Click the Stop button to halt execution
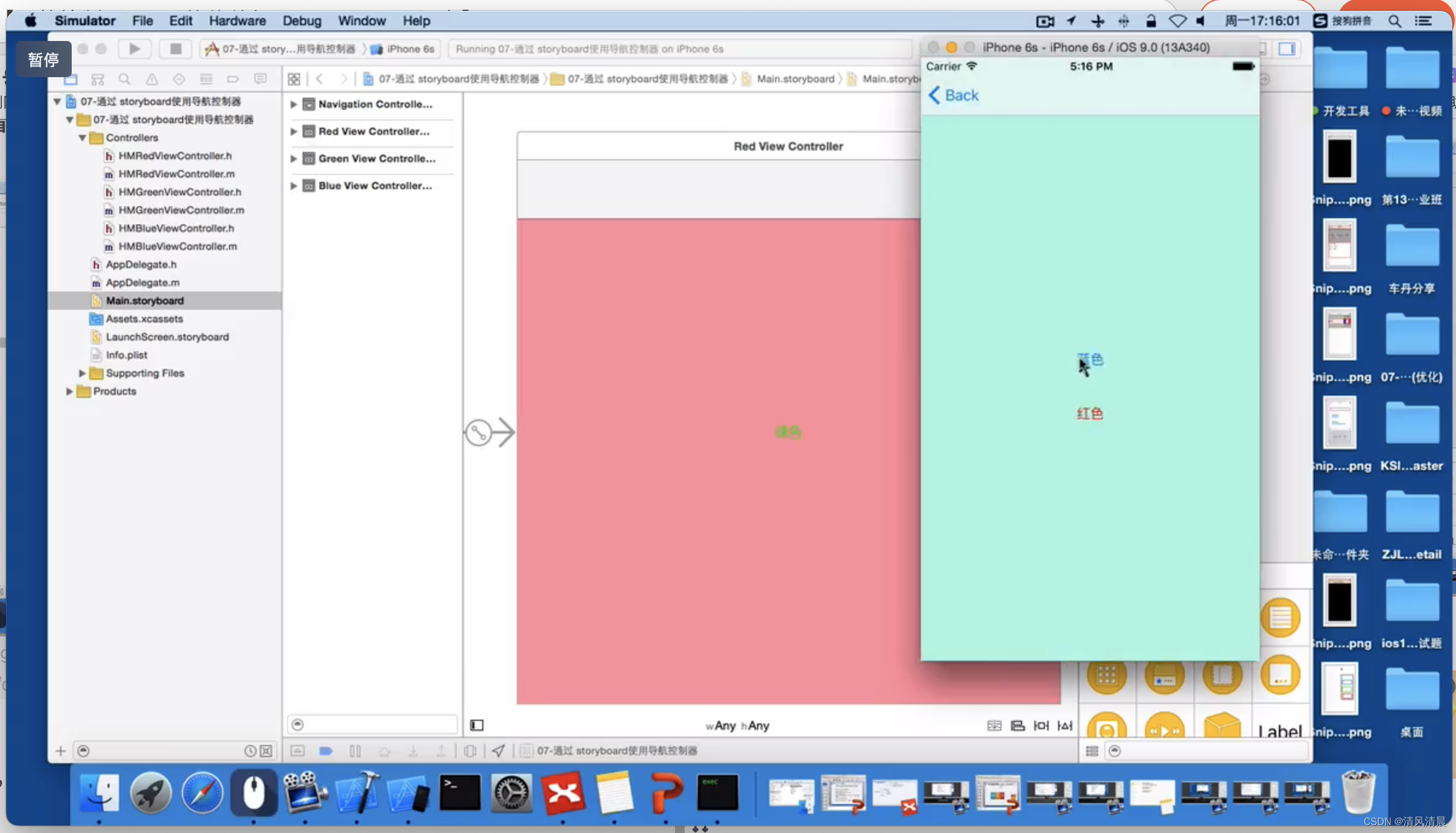Viewport: 1456px width, 833px height. [175, 48]
